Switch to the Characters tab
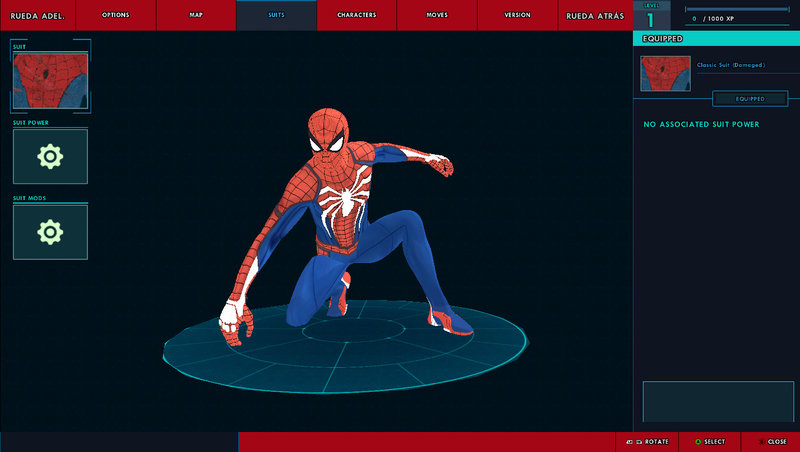Image resolution: width=800 pixels, height=452 pixels. 357,15
